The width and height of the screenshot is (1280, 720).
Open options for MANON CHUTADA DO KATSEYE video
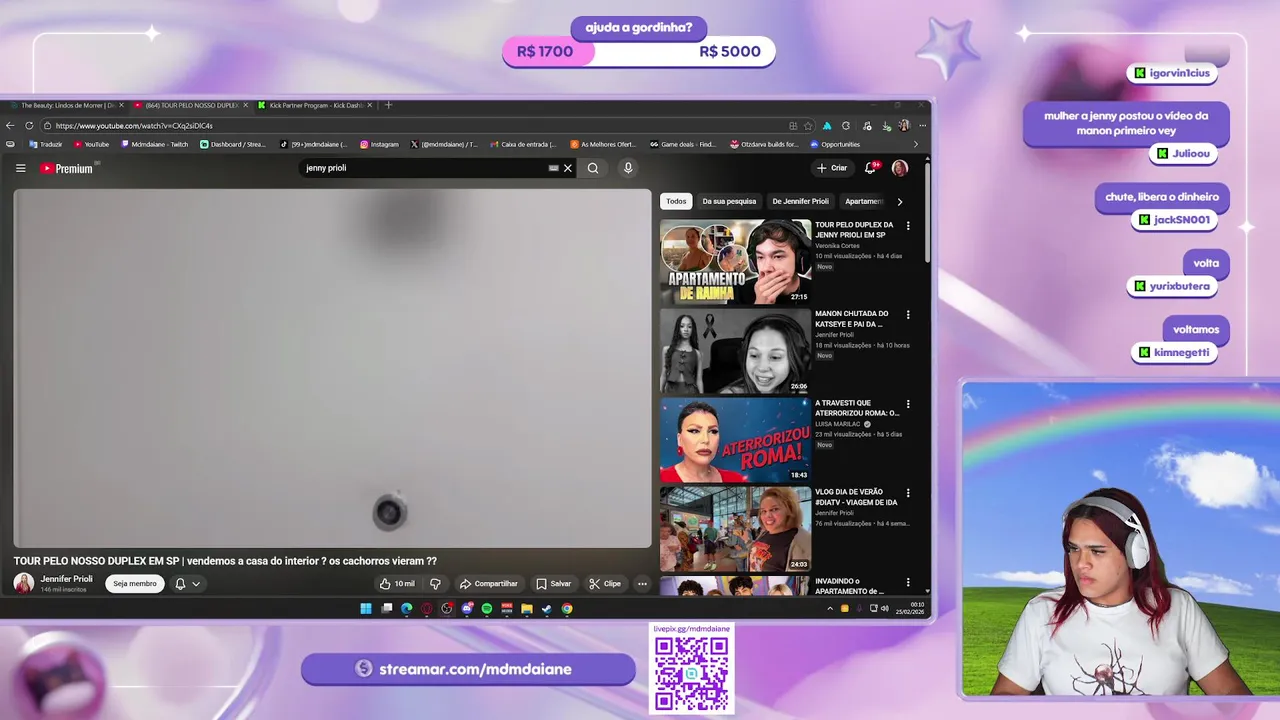click(908, 315)
